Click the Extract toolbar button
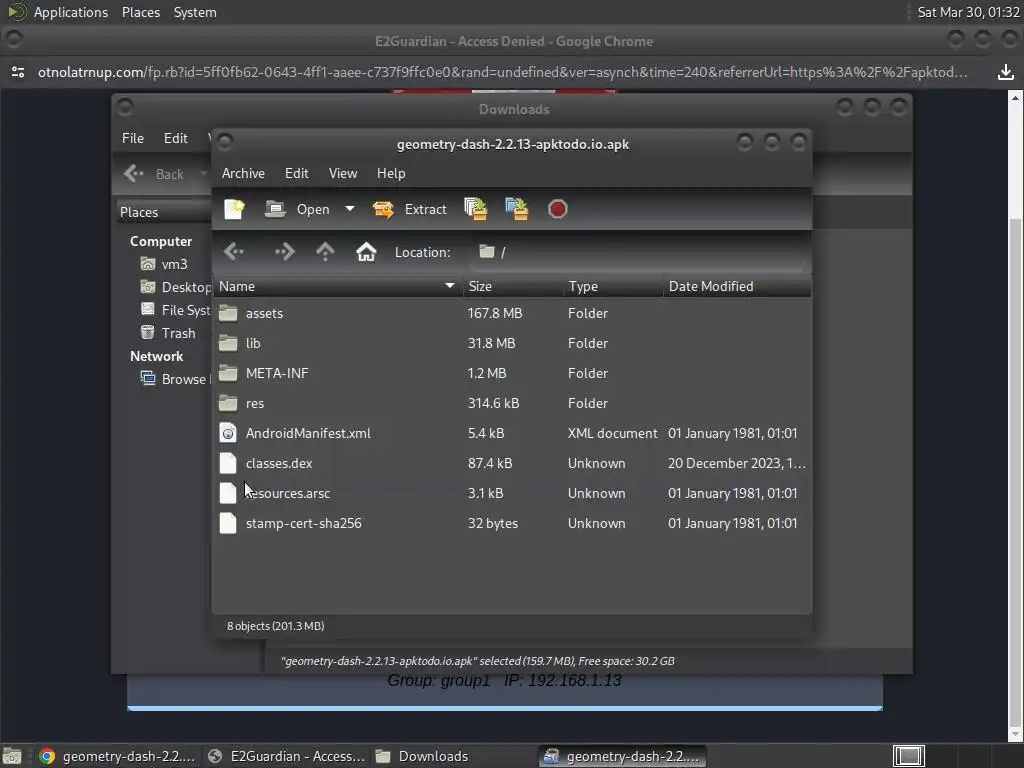This screenshot has width=1024, height=768. coord(409,209)
